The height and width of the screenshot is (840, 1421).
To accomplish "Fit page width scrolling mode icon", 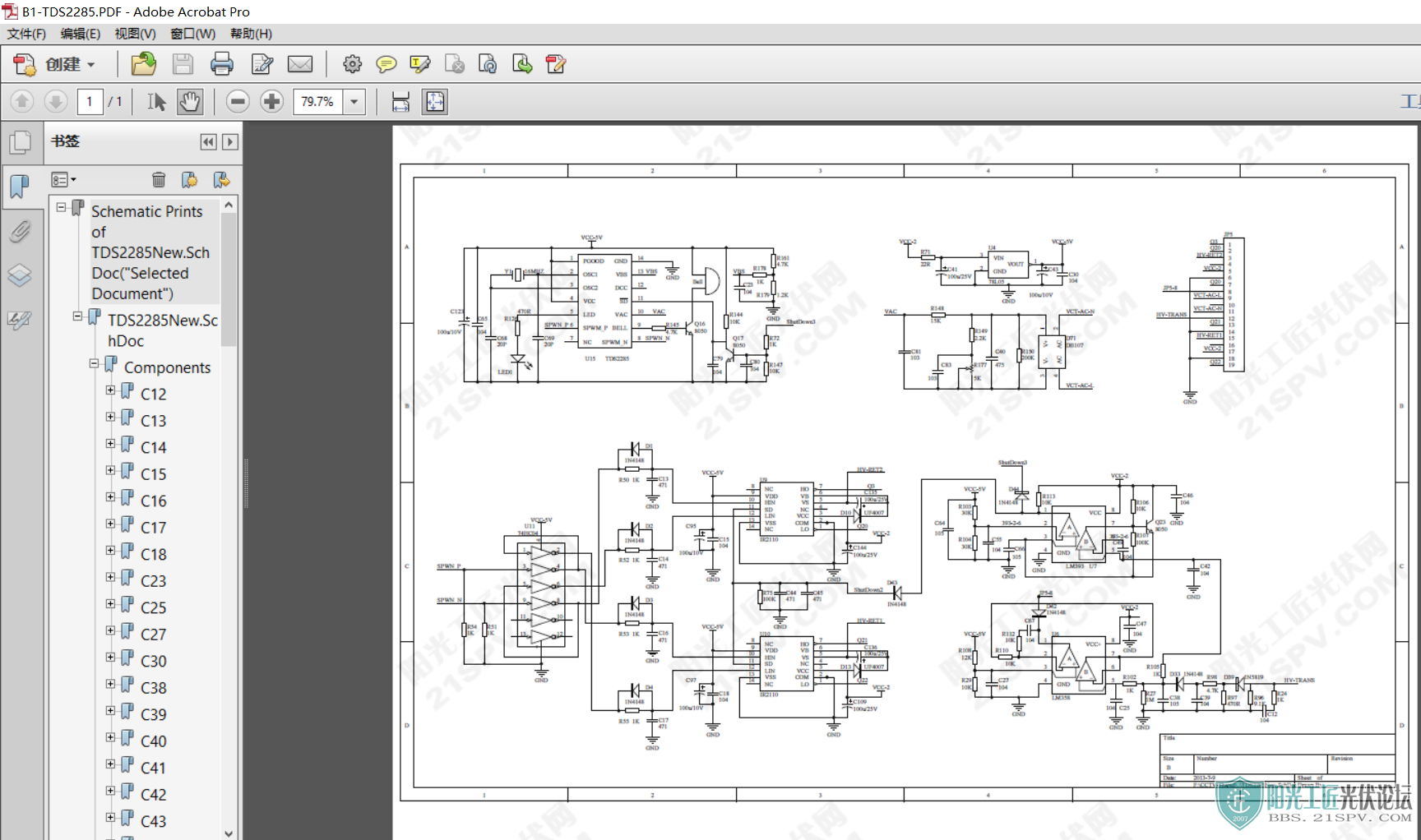I will [400, 101].
